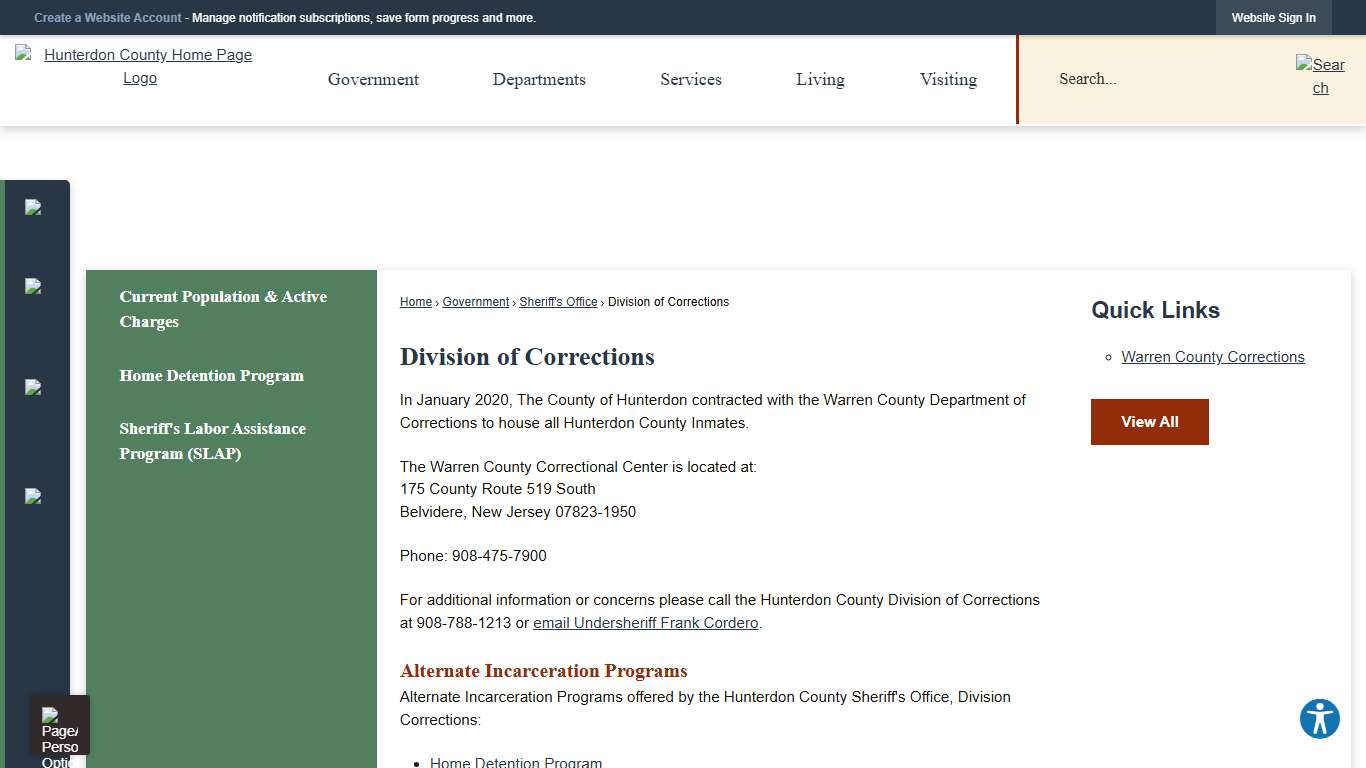Expand the Government navigation dropdown
The height and width of the screenshot is (768, 1366).
coord(373,79)
